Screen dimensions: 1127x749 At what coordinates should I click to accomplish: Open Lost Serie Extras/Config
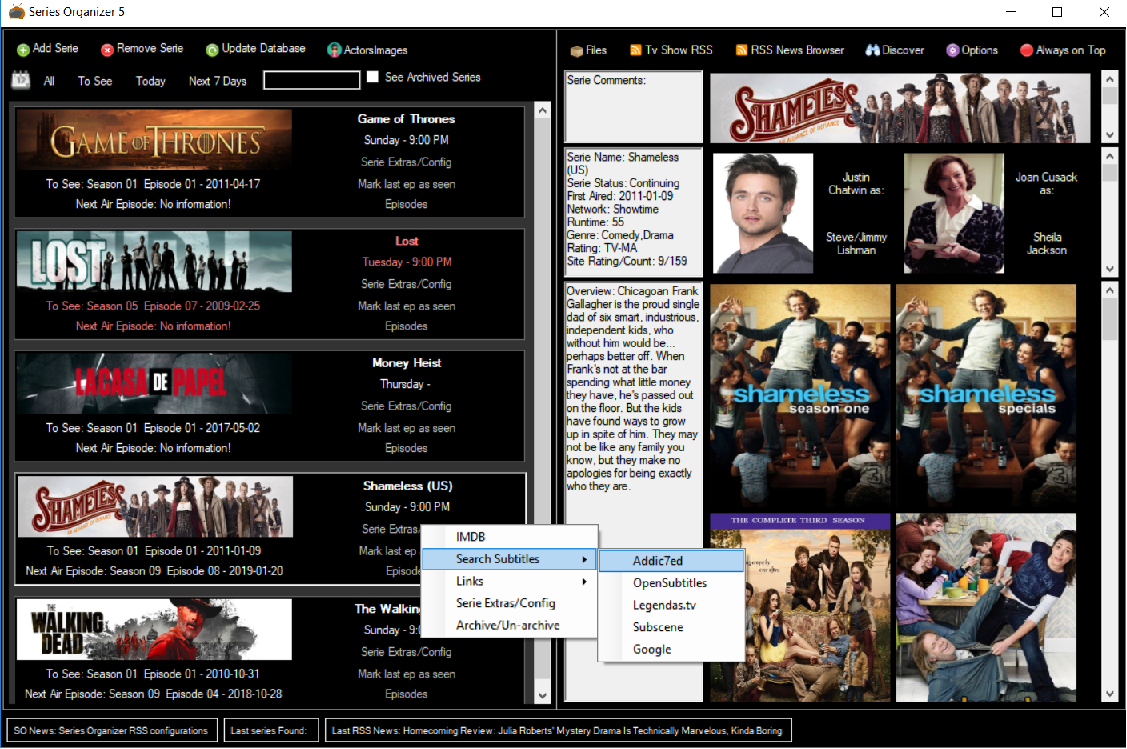[406, 284]
